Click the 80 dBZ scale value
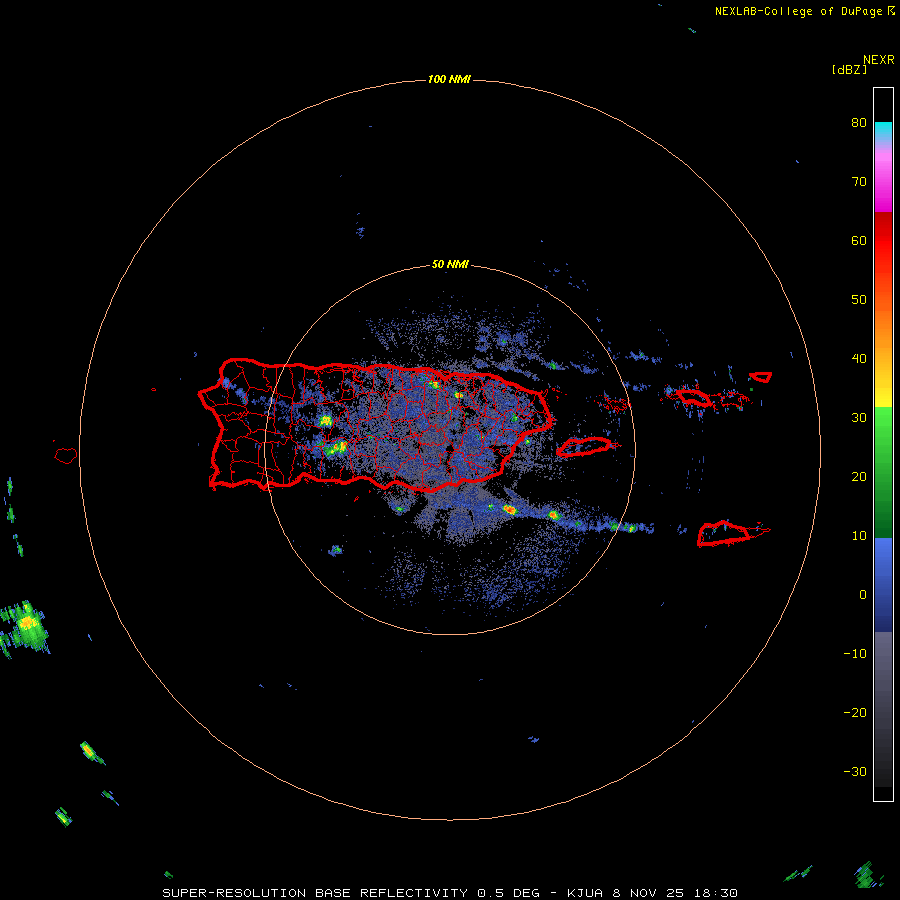The height and width of the screenshot is (900, 900). tap(859, 123)
